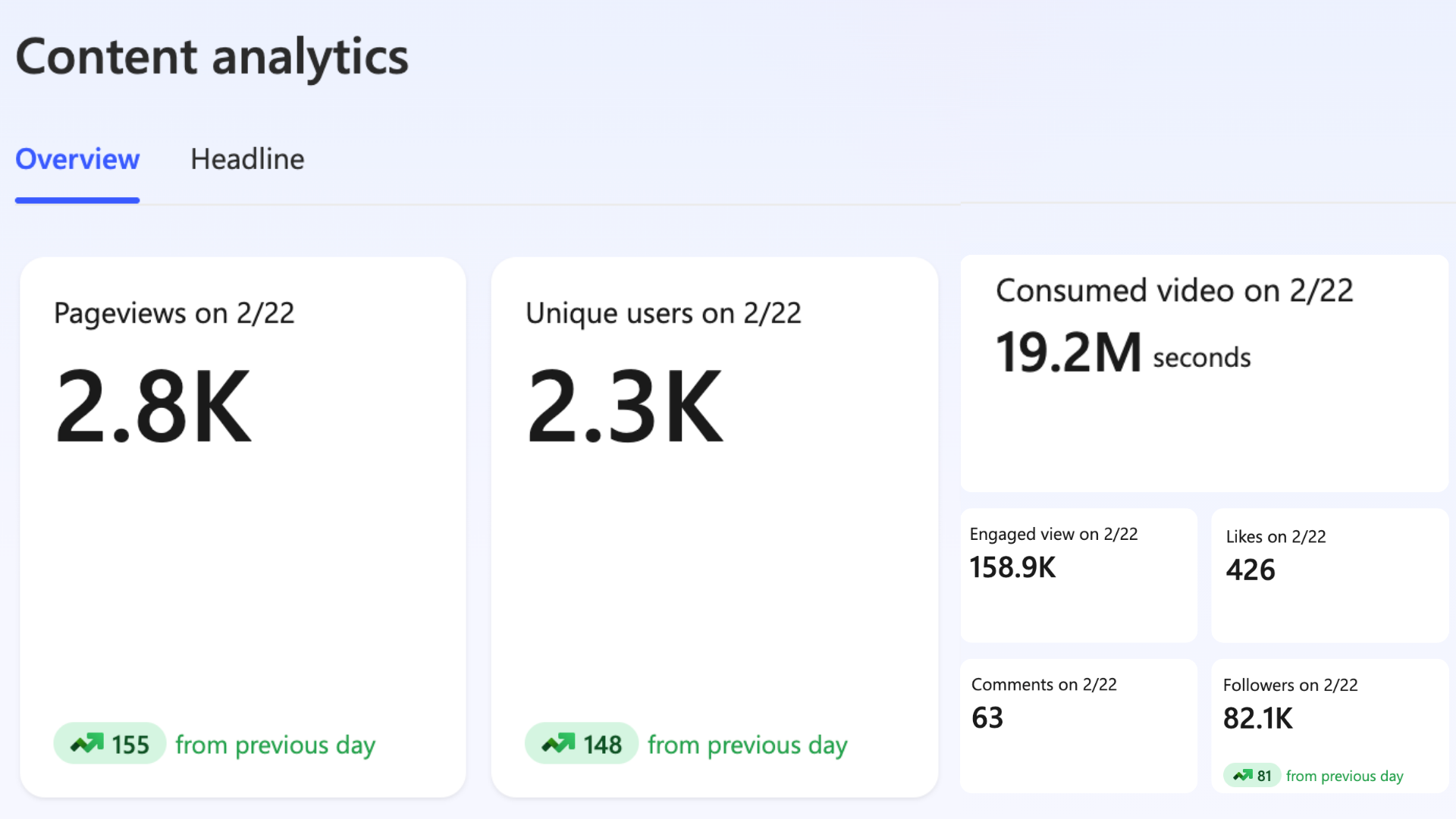The image size is (1456, 819).
Task: Click the 158.9K engaged view number
Action: tap(1012, 567)
